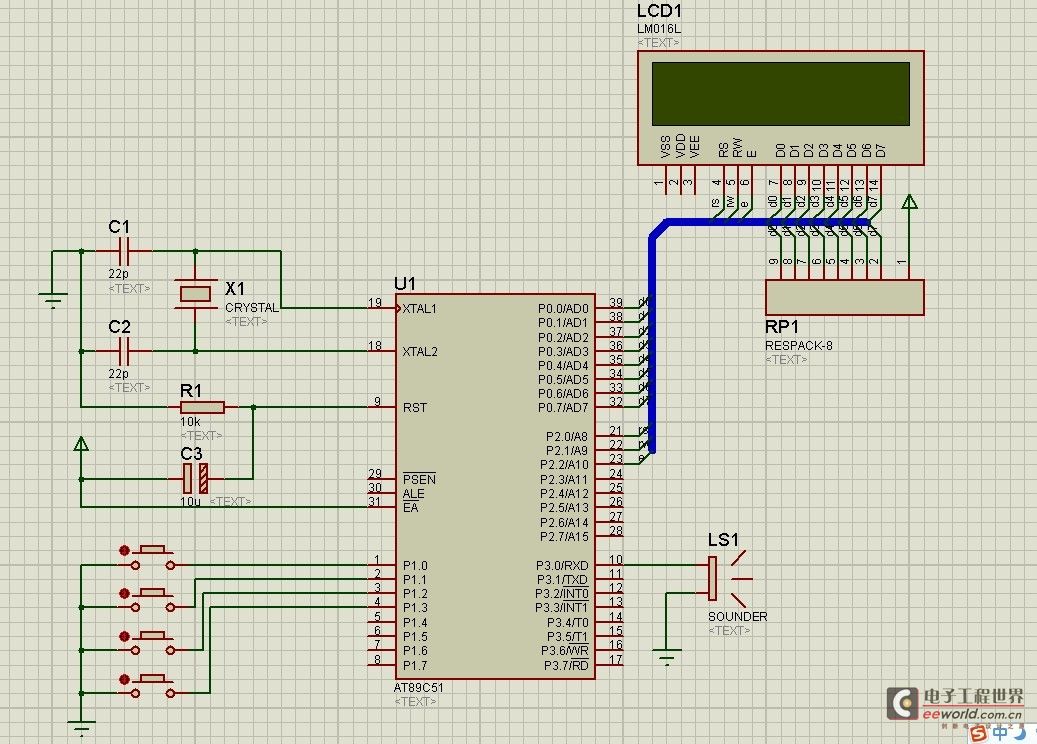Click the R1 reference label
The image size is (1037, 744).
[190, 391]
